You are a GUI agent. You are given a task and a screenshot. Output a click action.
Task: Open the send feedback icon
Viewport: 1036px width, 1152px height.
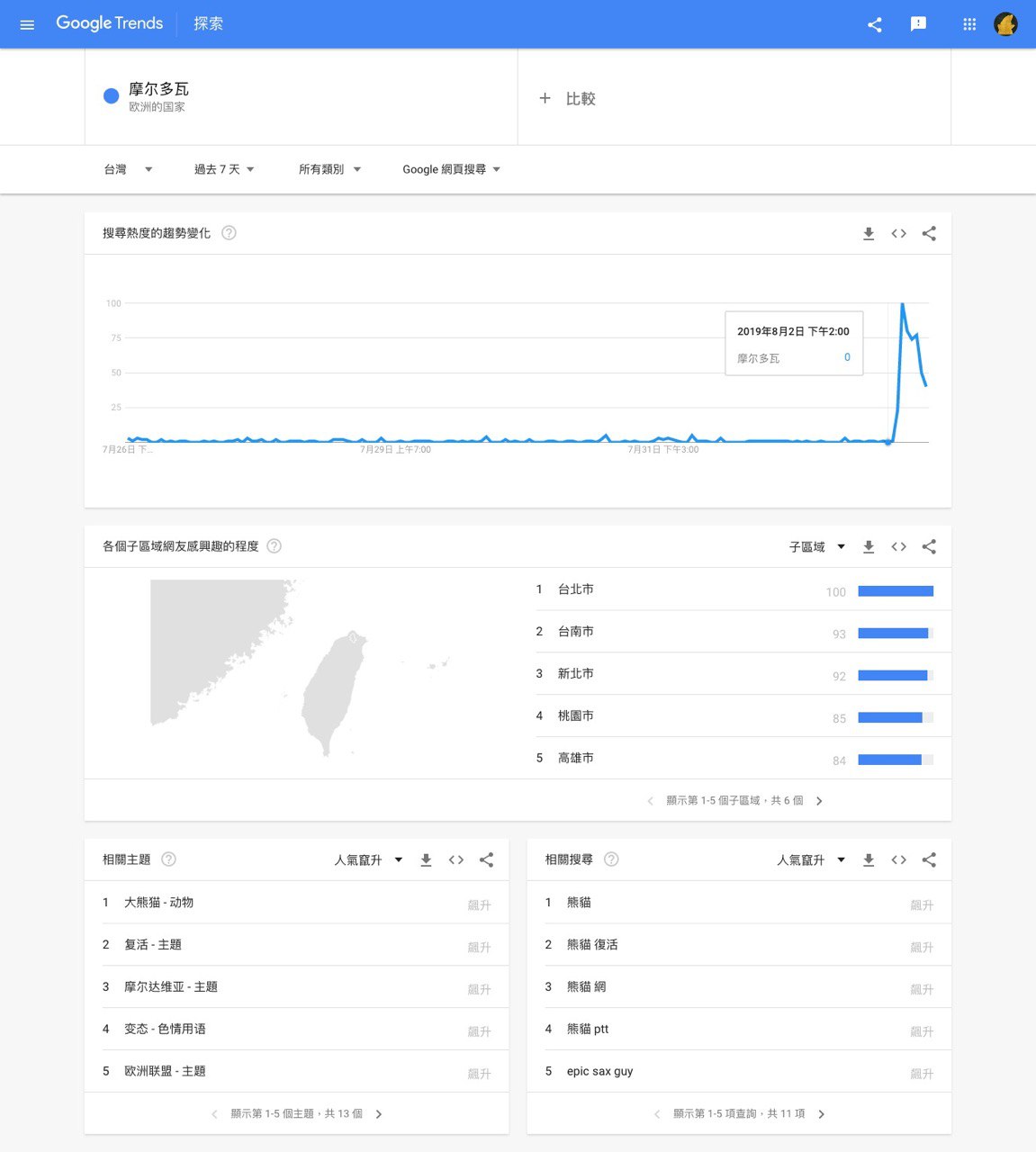(x=918, y=24)
